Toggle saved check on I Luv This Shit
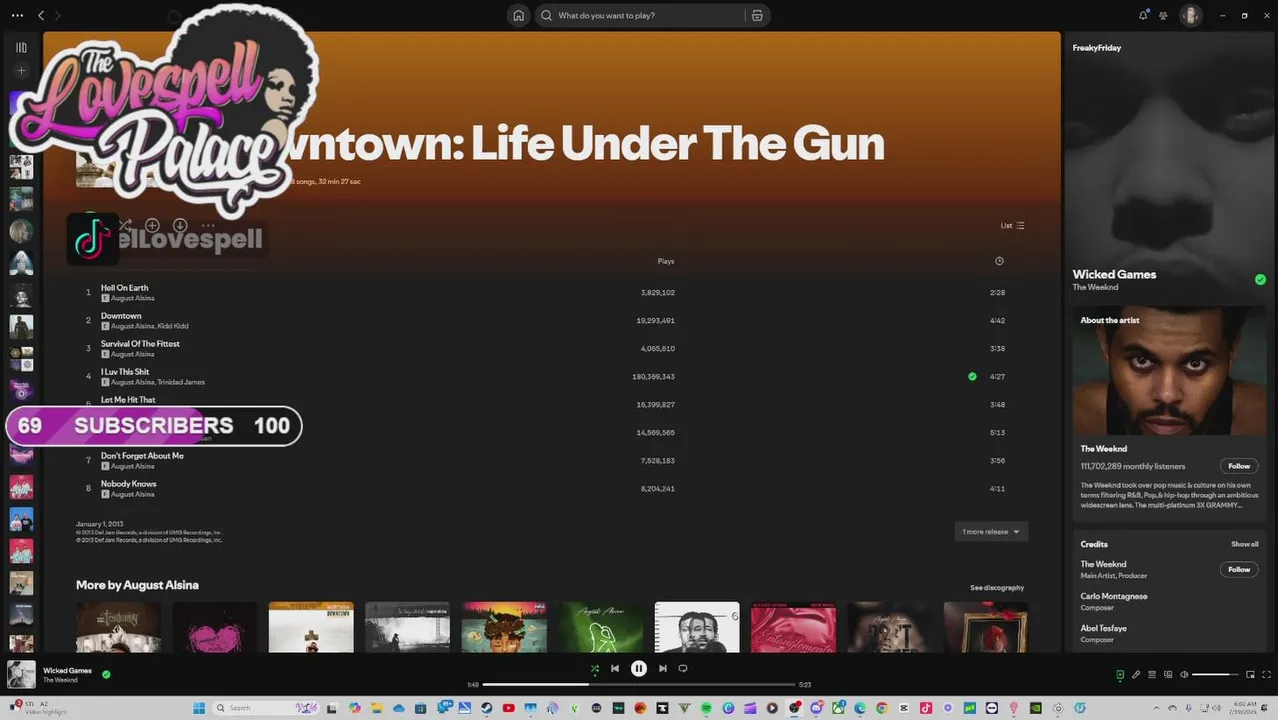 [972, 377]
